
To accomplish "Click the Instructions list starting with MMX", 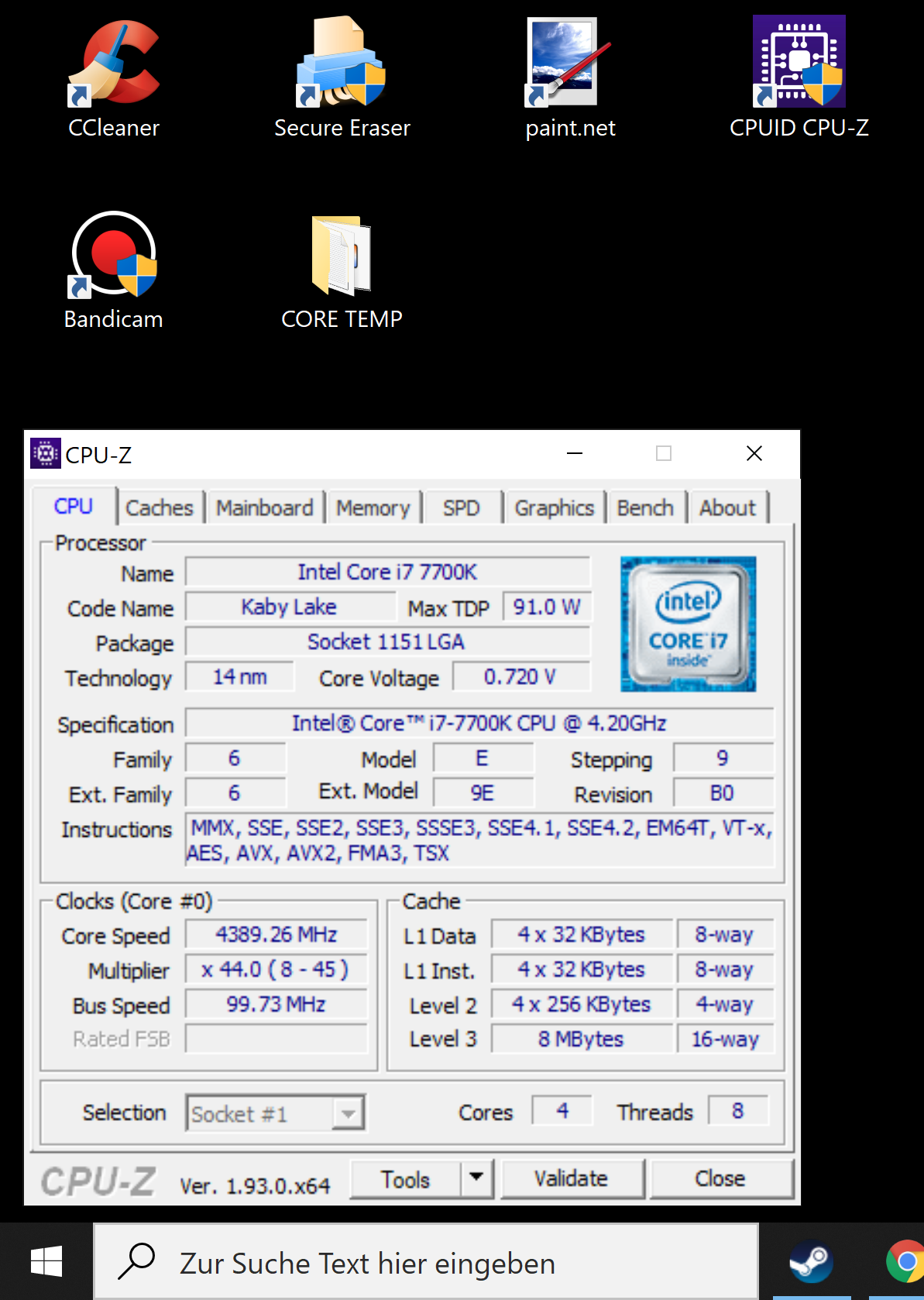I will coord(479,841).
